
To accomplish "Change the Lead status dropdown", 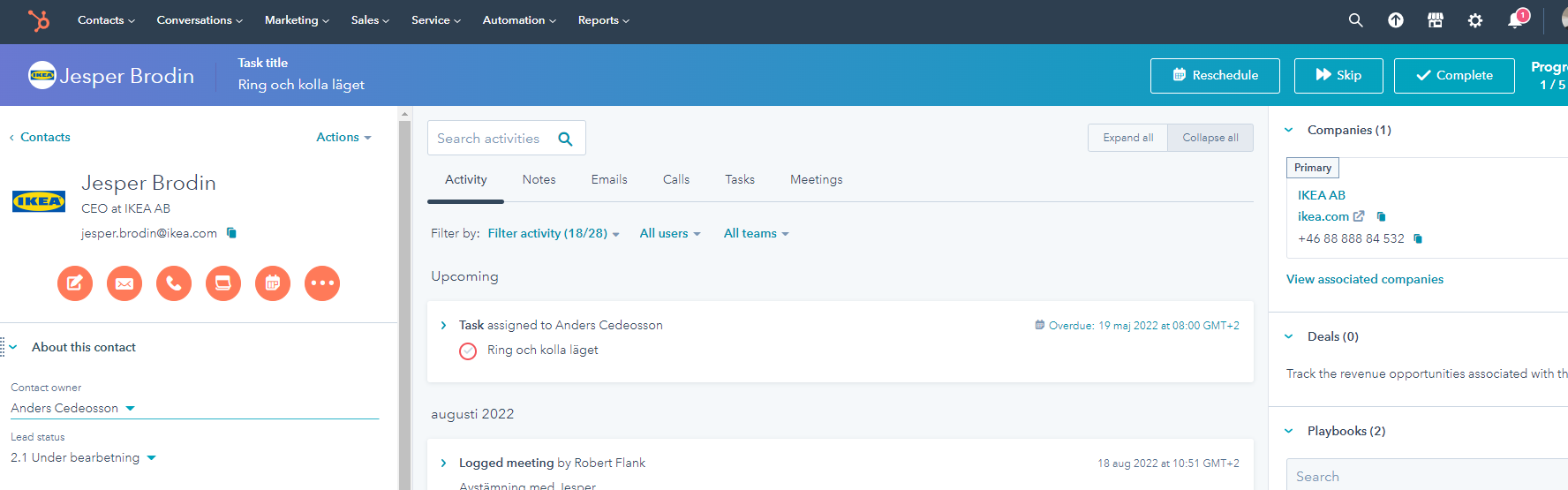I will pos(83,458).
